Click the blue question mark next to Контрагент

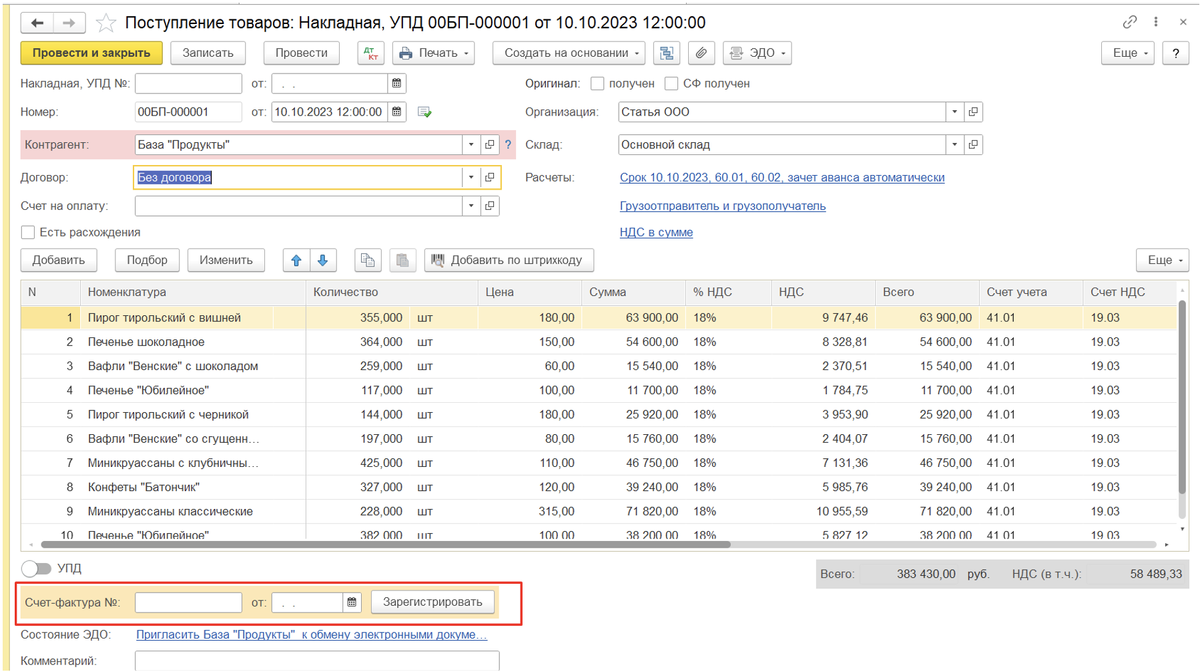coord(508,145)
